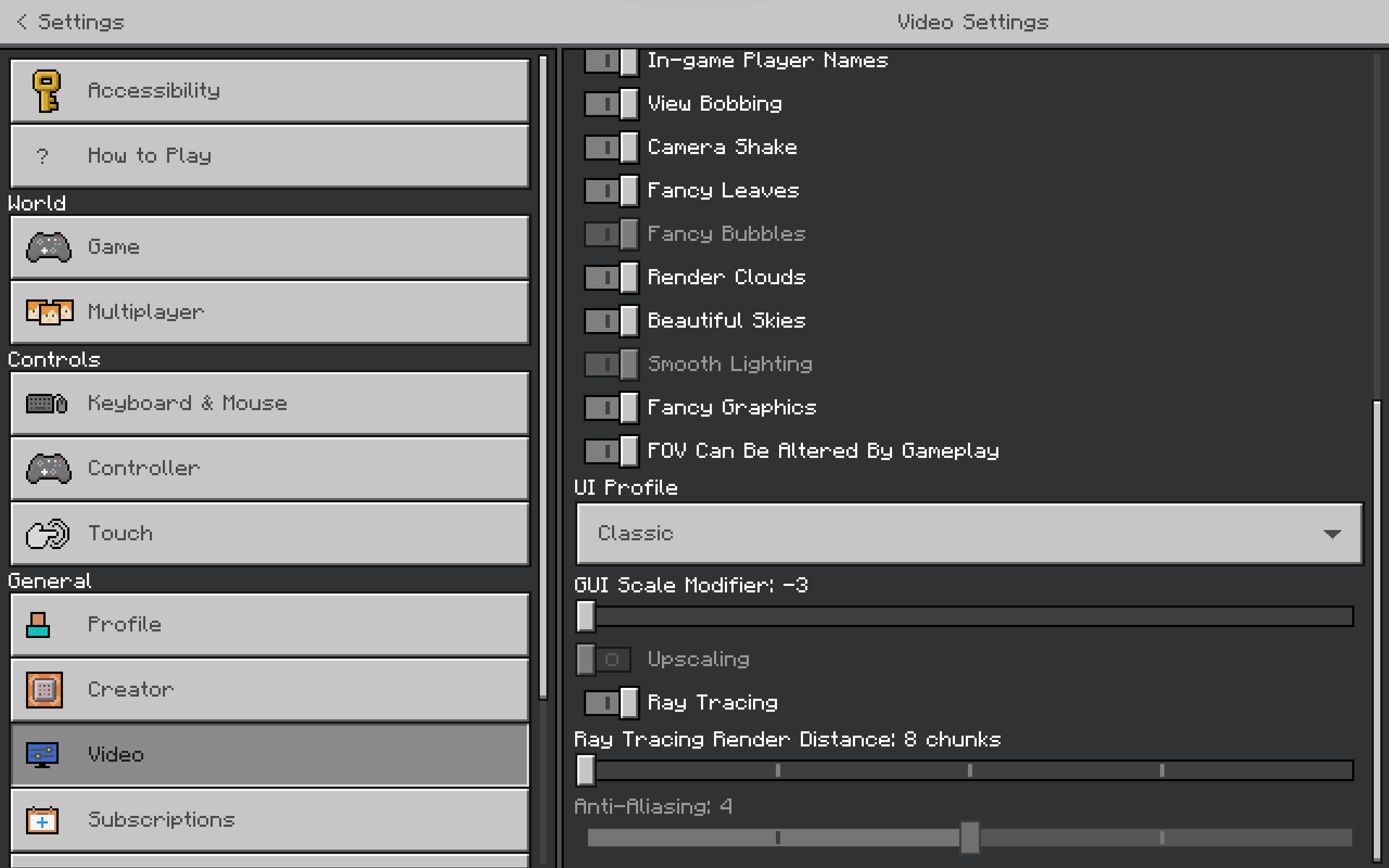Click the Multiplayer faces icon
Viewport: 1389px width, 868px height.
click(50, 312)
